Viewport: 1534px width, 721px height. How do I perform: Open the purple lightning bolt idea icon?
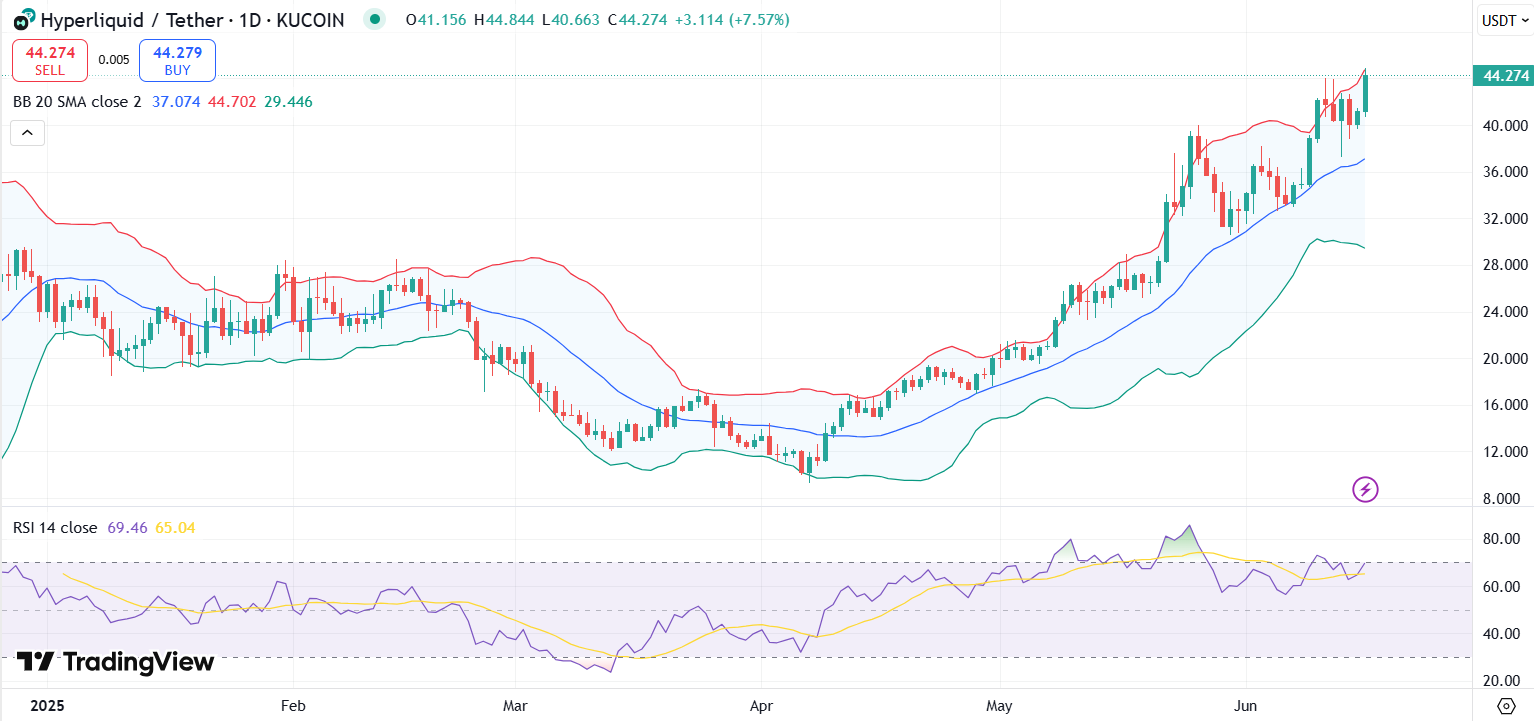coord(1366,489)
